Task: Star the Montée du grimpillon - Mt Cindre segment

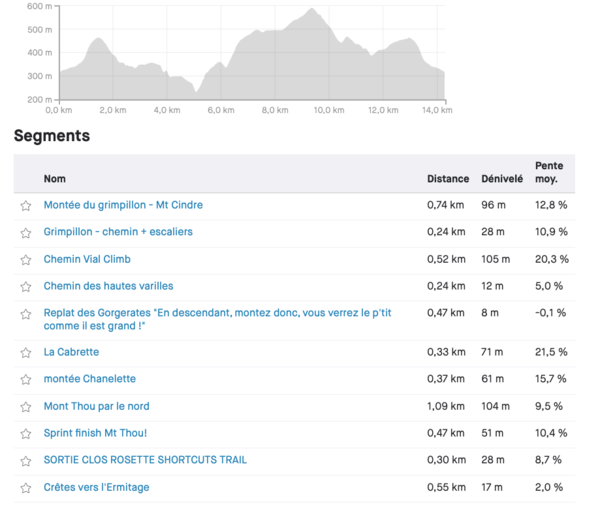Action: coord(26,206)
